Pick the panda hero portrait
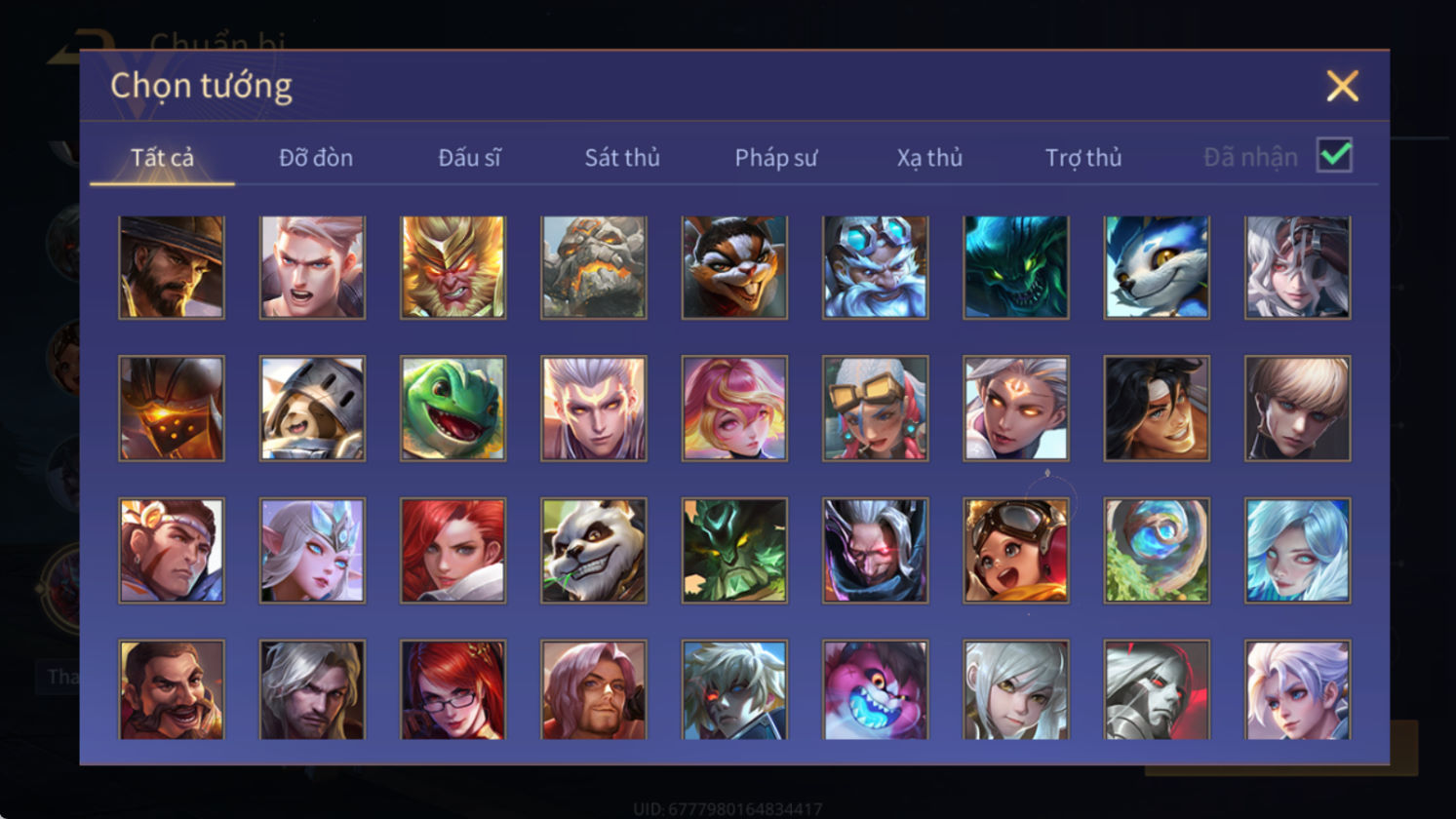1456x819 pixels. click(x=593, y=550)
